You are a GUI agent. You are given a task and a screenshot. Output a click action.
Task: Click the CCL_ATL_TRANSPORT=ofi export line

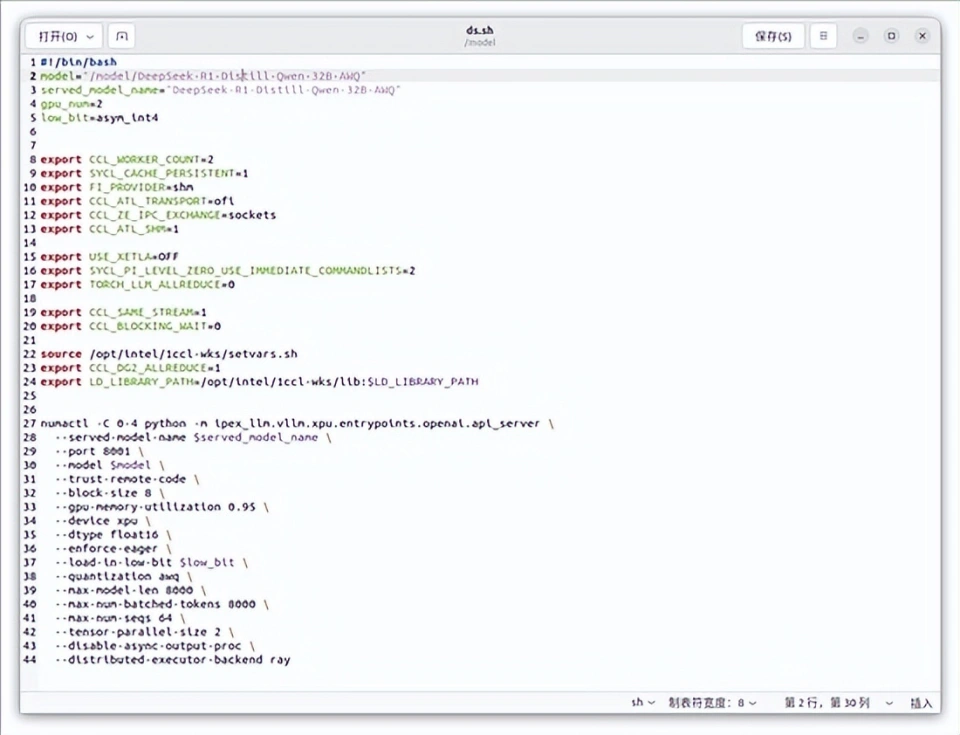(137, 201)
